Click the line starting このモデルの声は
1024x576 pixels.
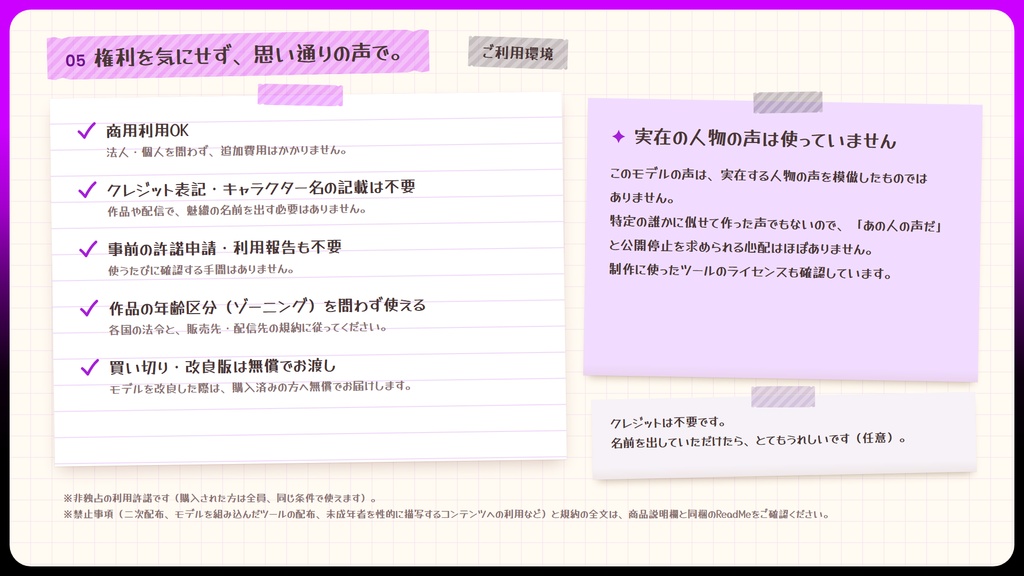pyautogui.click(x=768, y=176)
